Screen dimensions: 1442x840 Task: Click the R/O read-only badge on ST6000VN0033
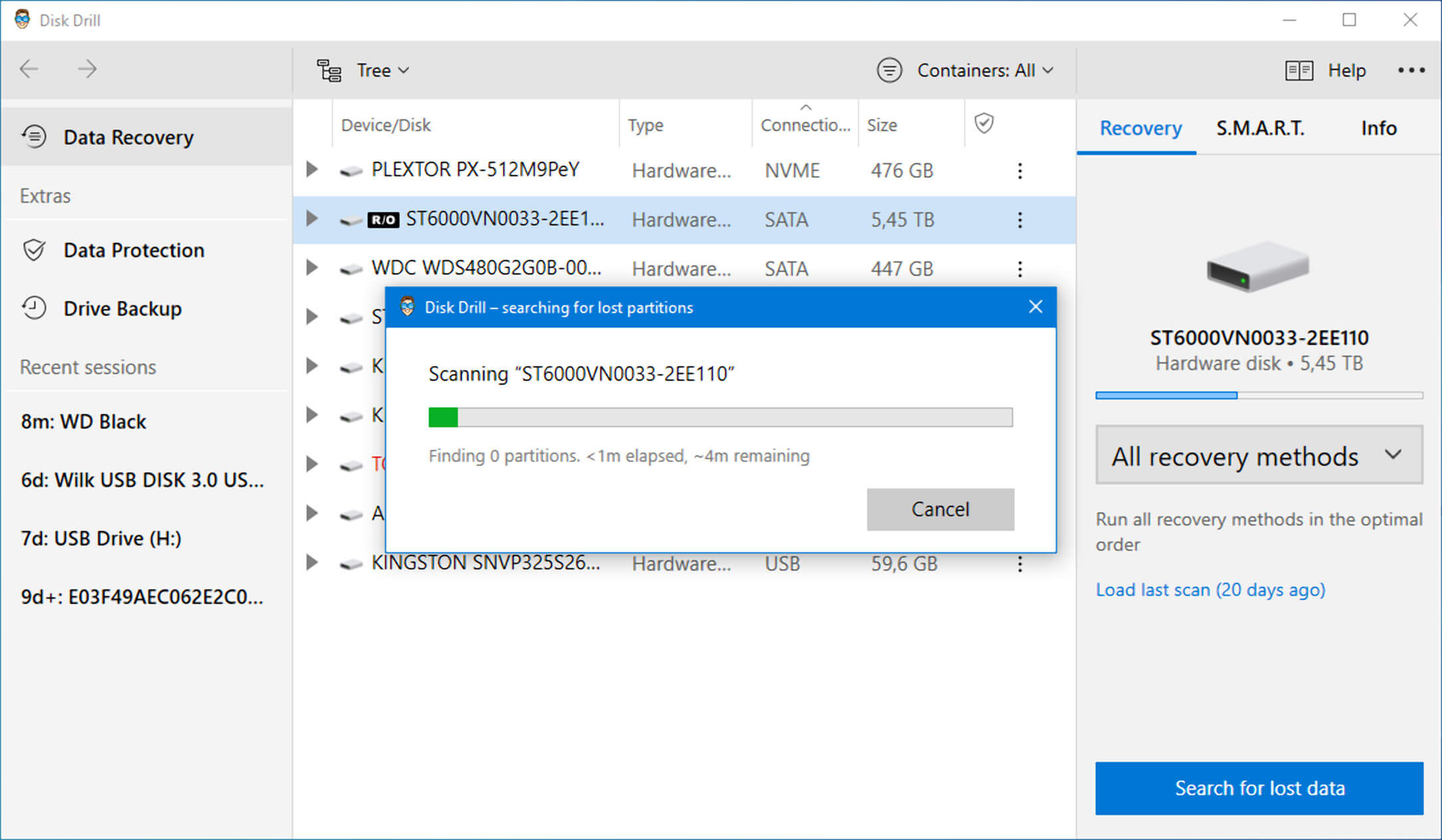(x=383, y=220)
